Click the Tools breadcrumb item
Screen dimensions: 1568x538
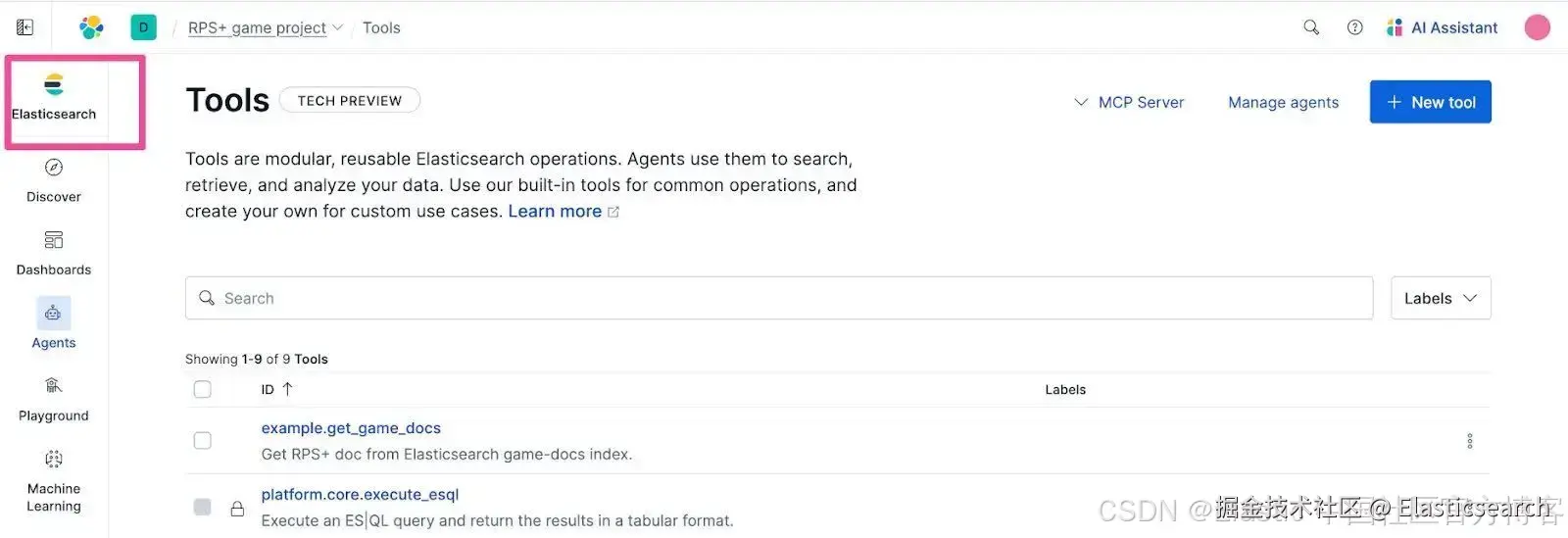pos(381,27)
